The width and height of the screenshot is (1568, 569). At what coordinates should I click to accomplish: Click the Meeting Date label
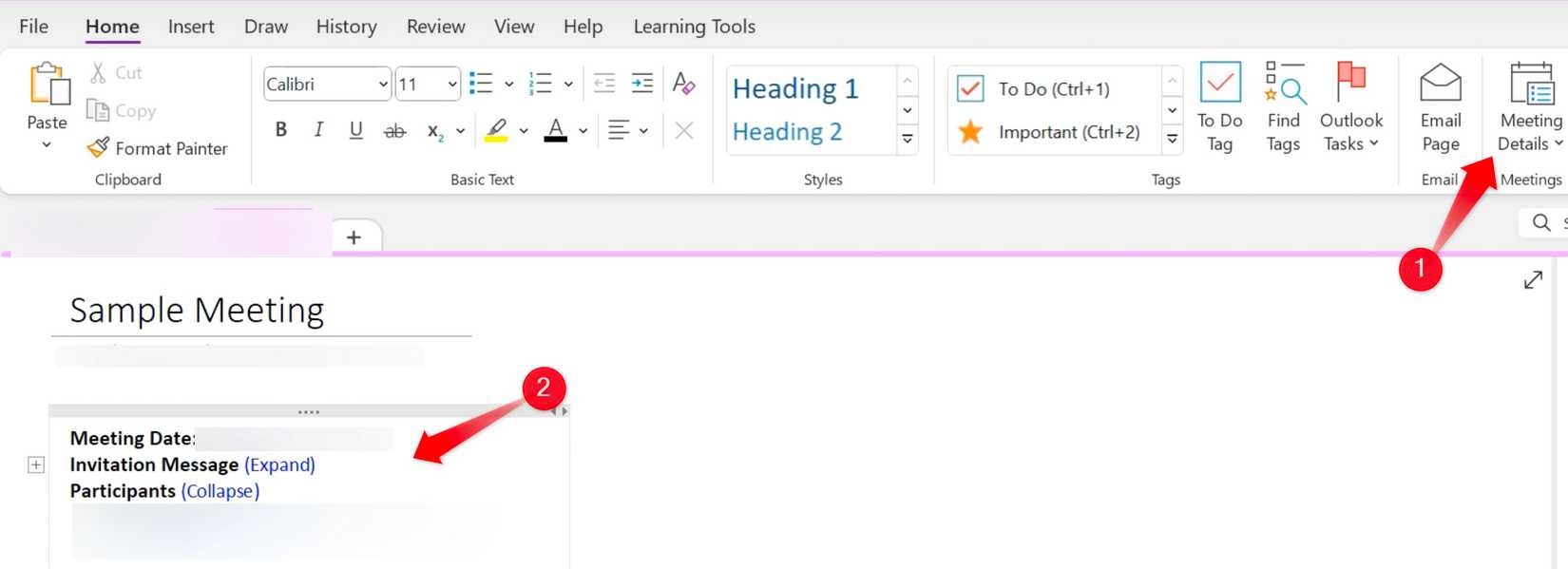(x=132, y=438)
